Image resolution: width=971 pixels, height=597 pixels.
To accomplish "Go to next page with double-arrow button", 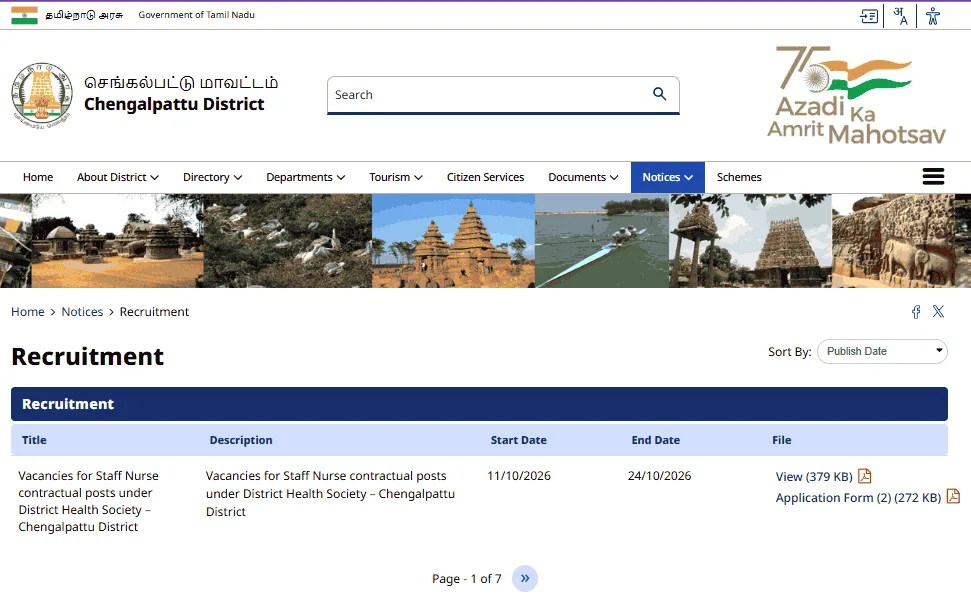I will click(525, 578).
